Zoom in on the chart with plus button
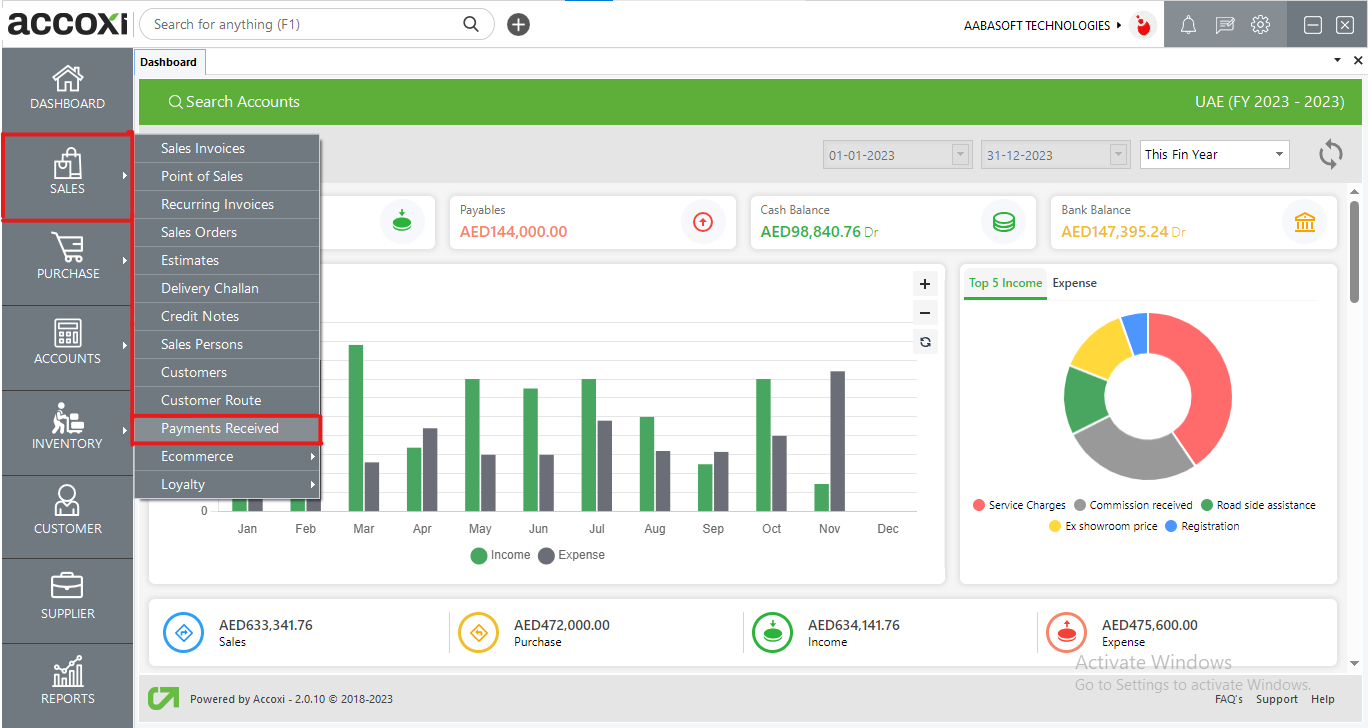Viewport: 1368px width, 728px height. tap(925, 284)
